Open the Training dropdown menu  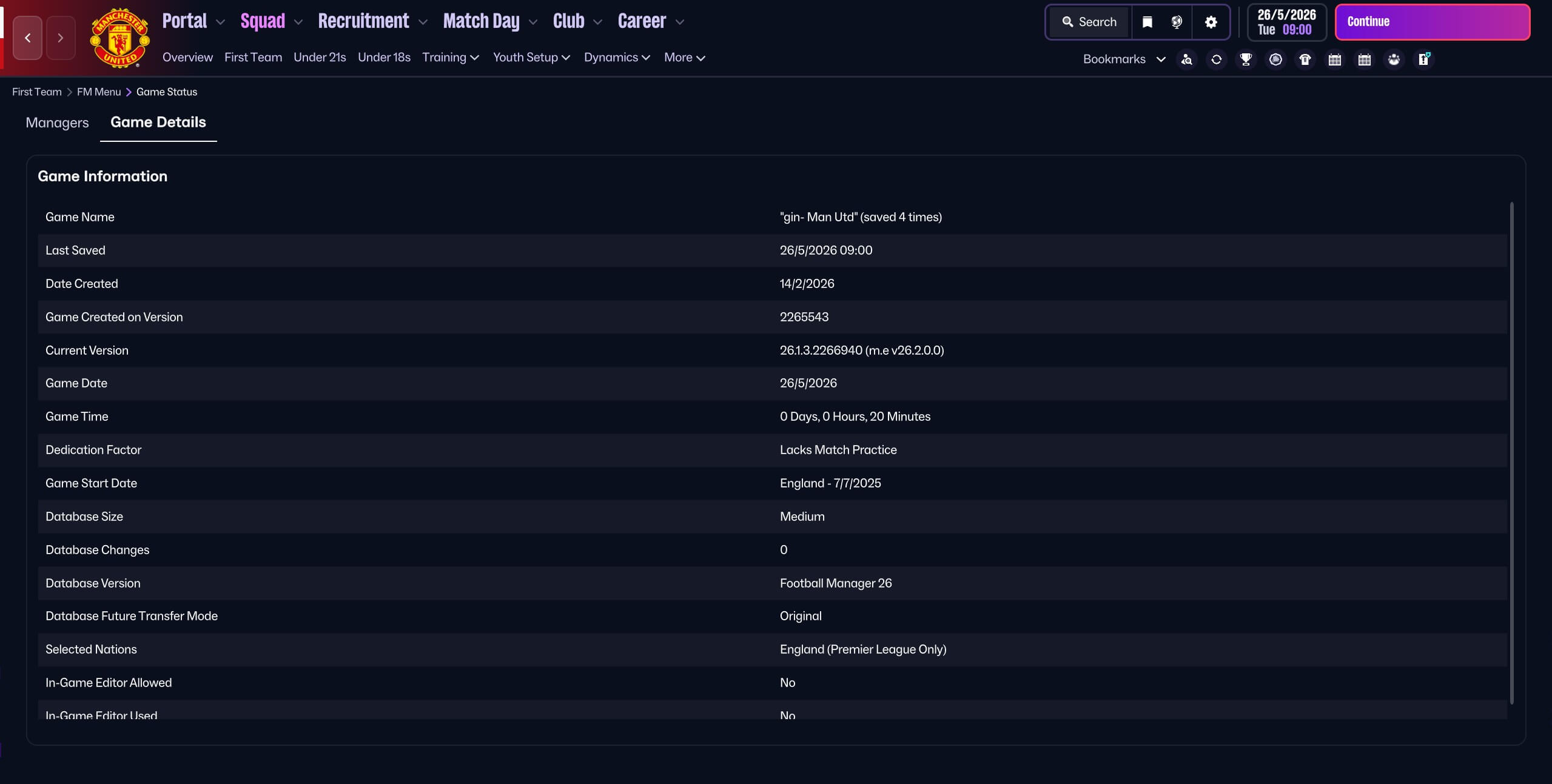tap(450, 58)
